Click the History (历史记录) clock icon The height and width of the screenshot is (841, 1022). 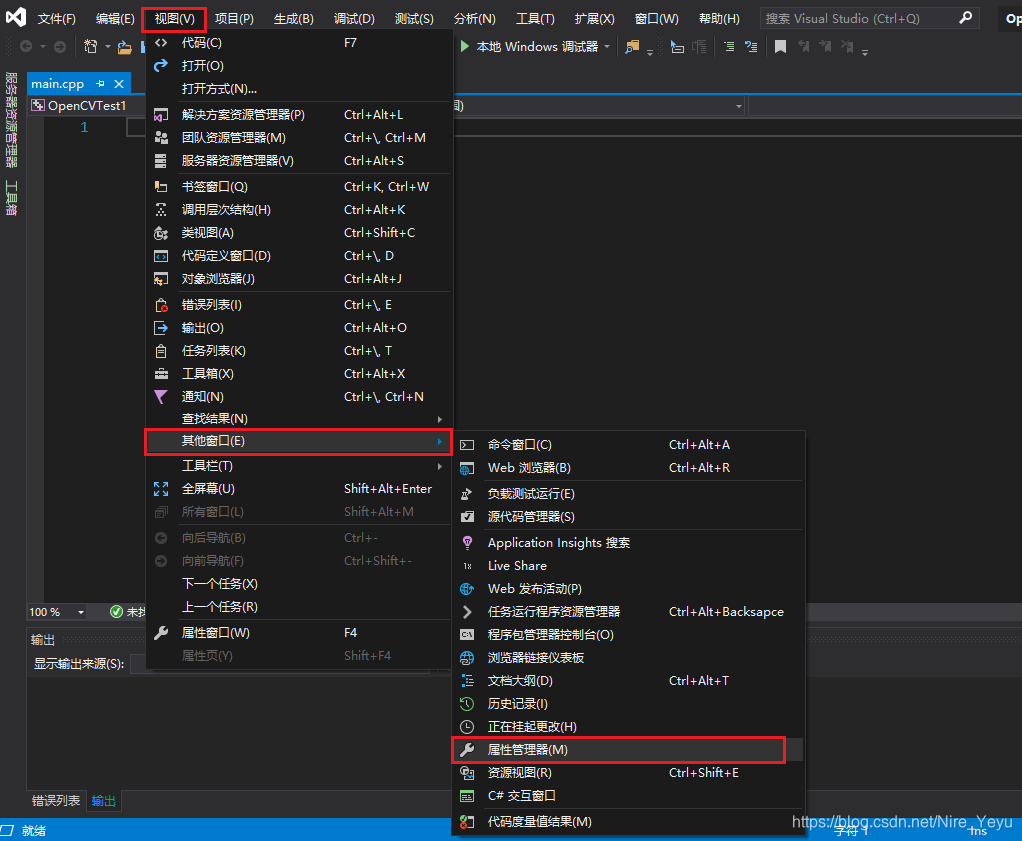click(467, 703)
